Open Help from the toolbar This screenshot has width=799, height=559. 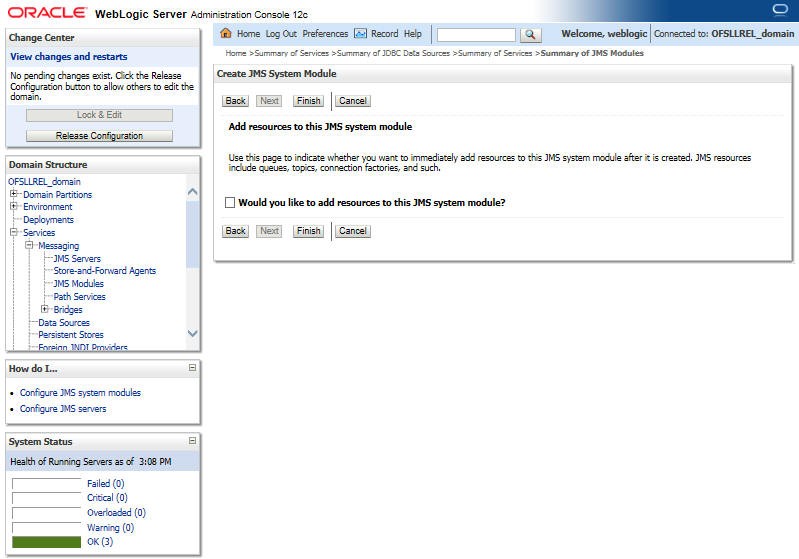(x=413, y=34)
